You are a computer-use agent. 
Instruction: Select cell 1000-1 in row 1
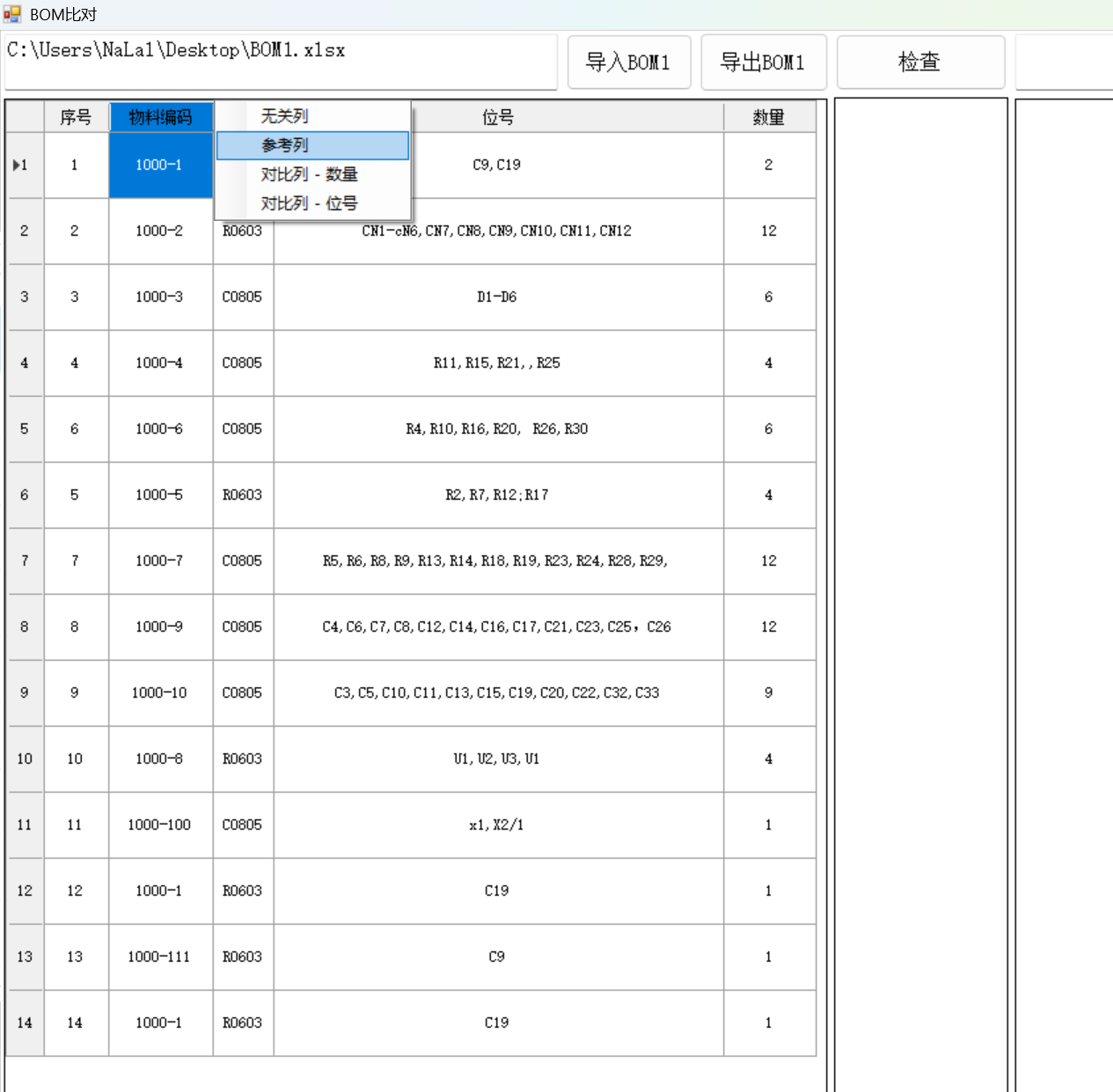click(160, 165)
